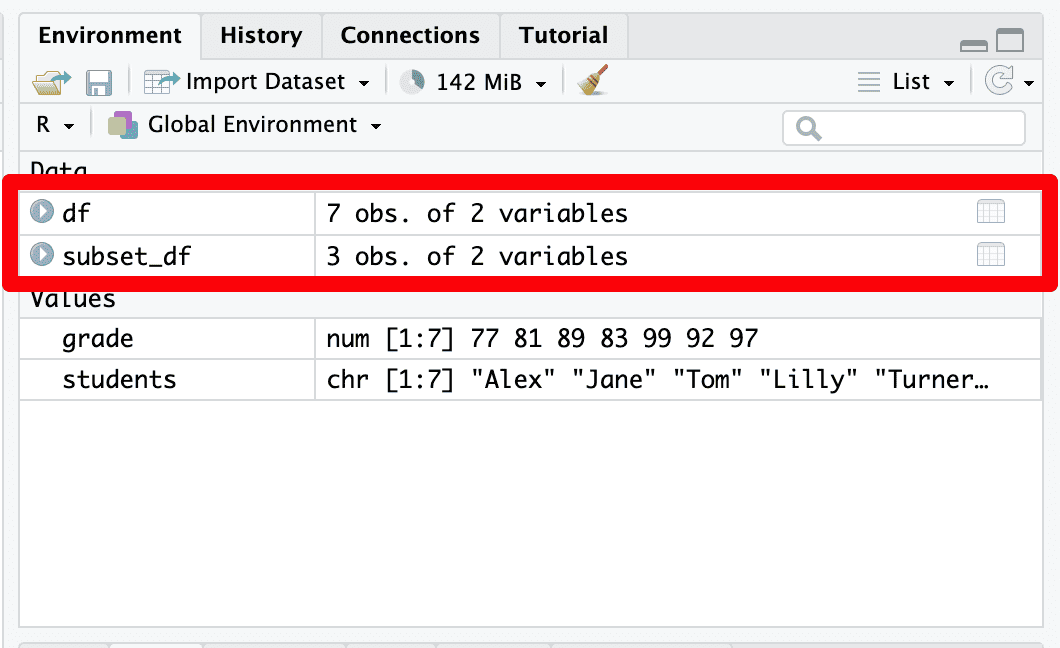
Task: Open subset_df in viewer via its table icon
Action: point(990,255)
